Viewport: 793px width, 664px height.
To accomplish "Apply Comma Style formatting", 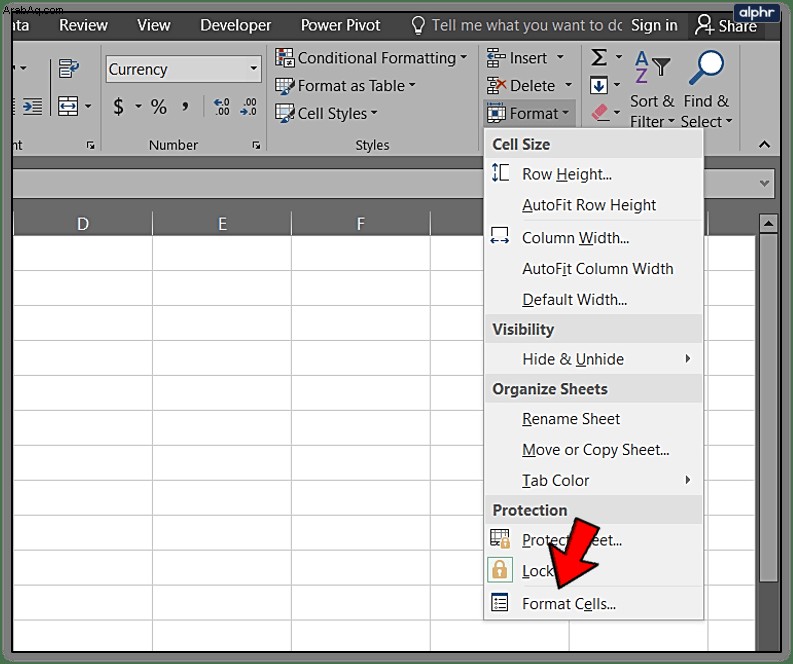I will pos(185,107).
